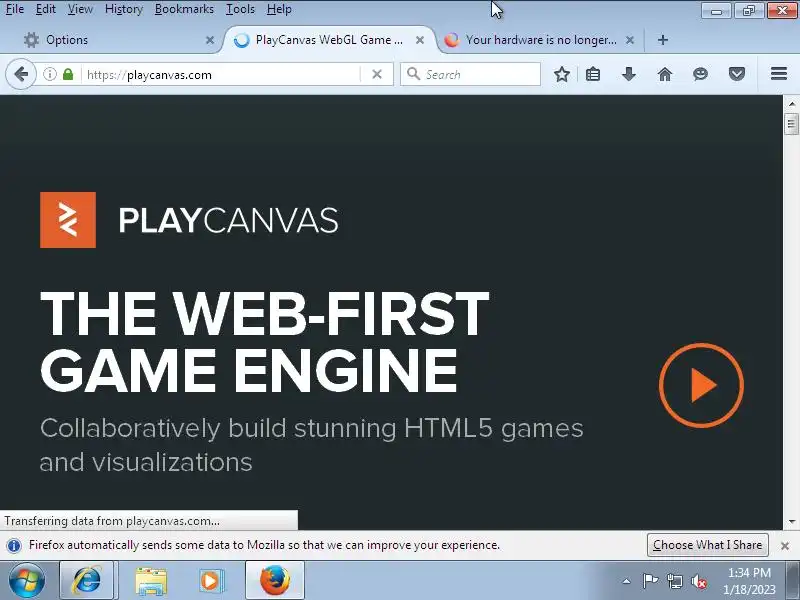Viewport: 800px width, 600px height.
Task: Open the Windows Start button
Action: pyautogui.click(x=27, y=581)
